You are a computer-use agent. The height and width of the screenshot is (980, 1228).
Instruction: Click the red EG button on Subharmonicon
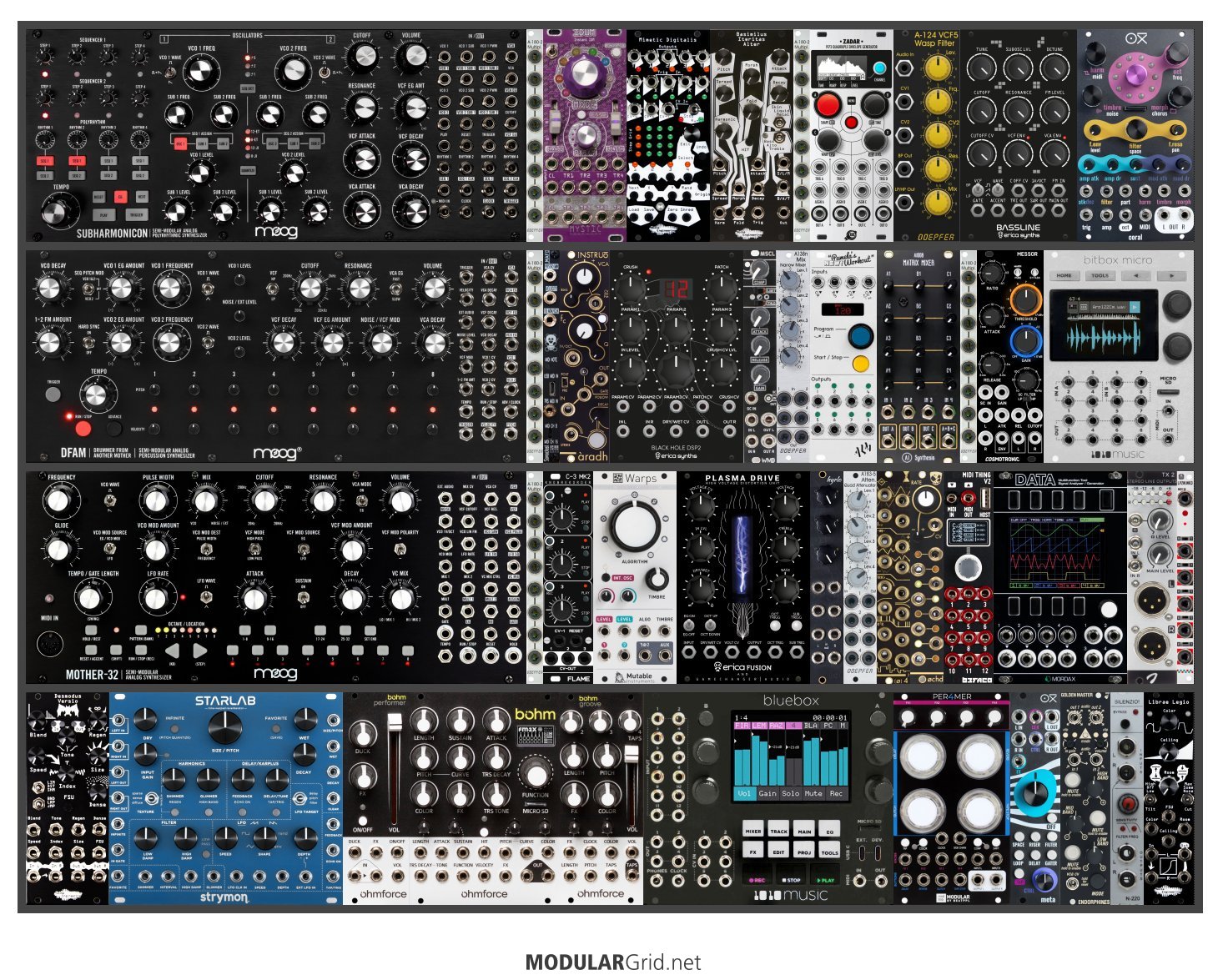[120, 197]
